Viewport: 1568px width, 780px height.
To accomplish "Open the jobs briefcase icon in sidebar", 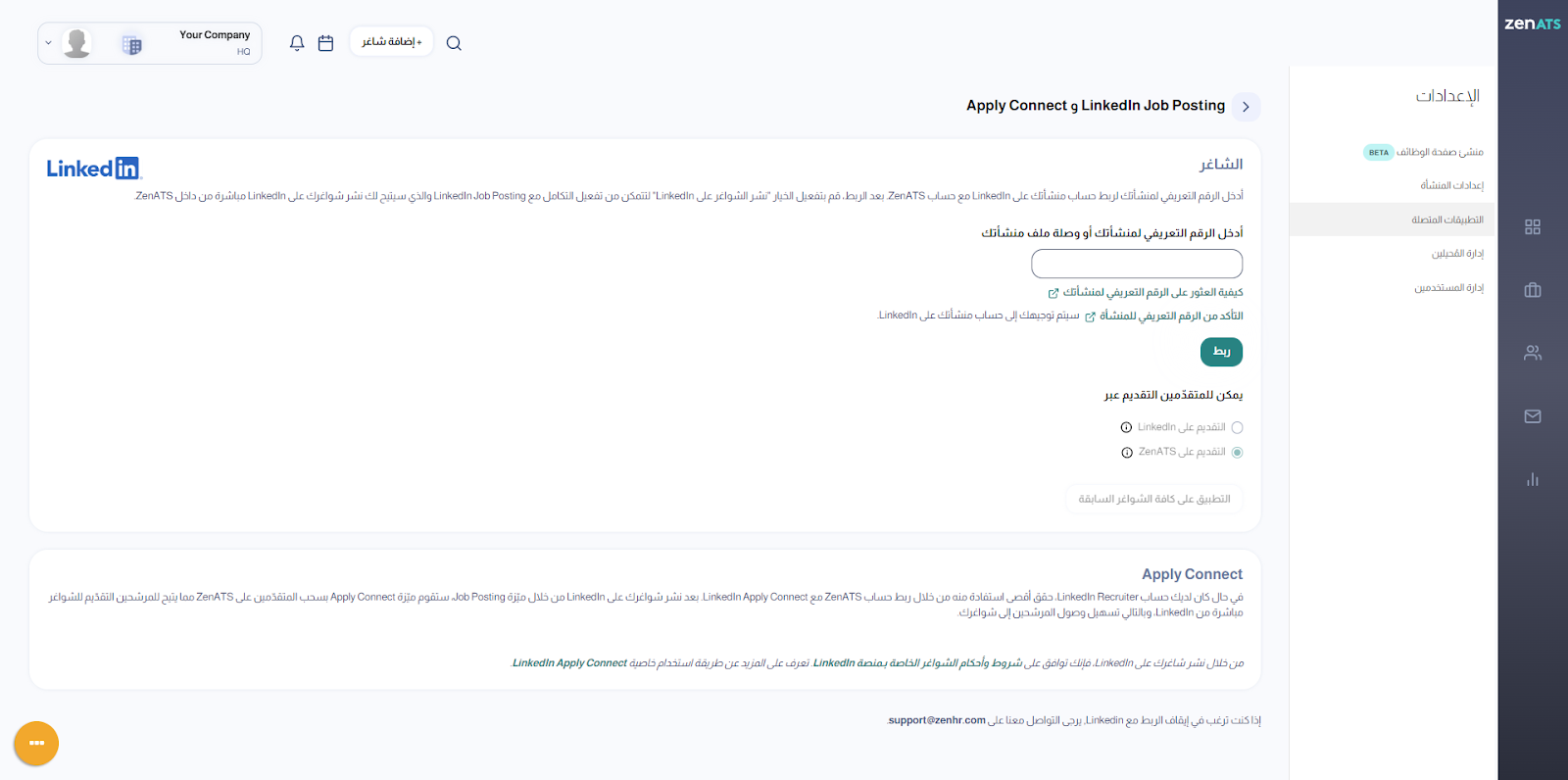I will (1533, 290).
